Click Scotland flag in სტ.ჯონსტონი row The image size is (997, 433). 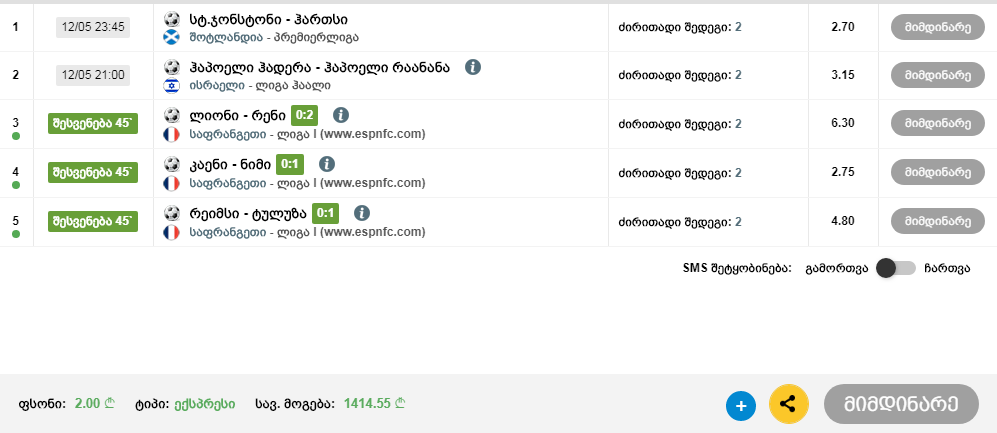170,37
